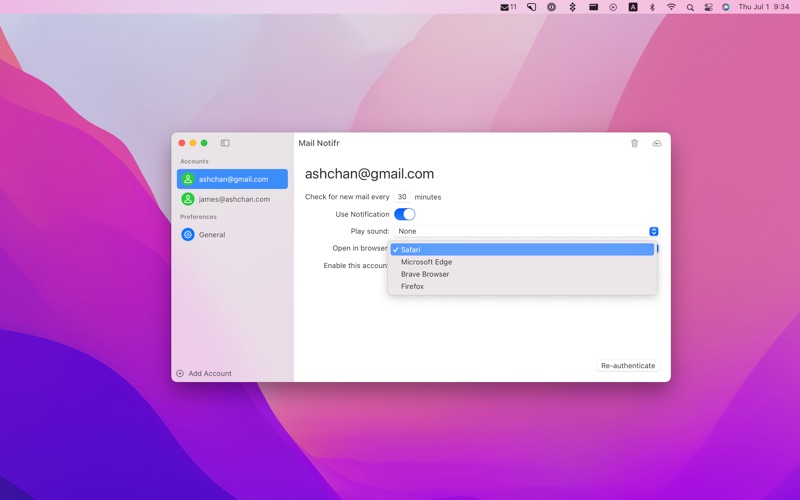Open the Play sound dropdown showing None

526,231
